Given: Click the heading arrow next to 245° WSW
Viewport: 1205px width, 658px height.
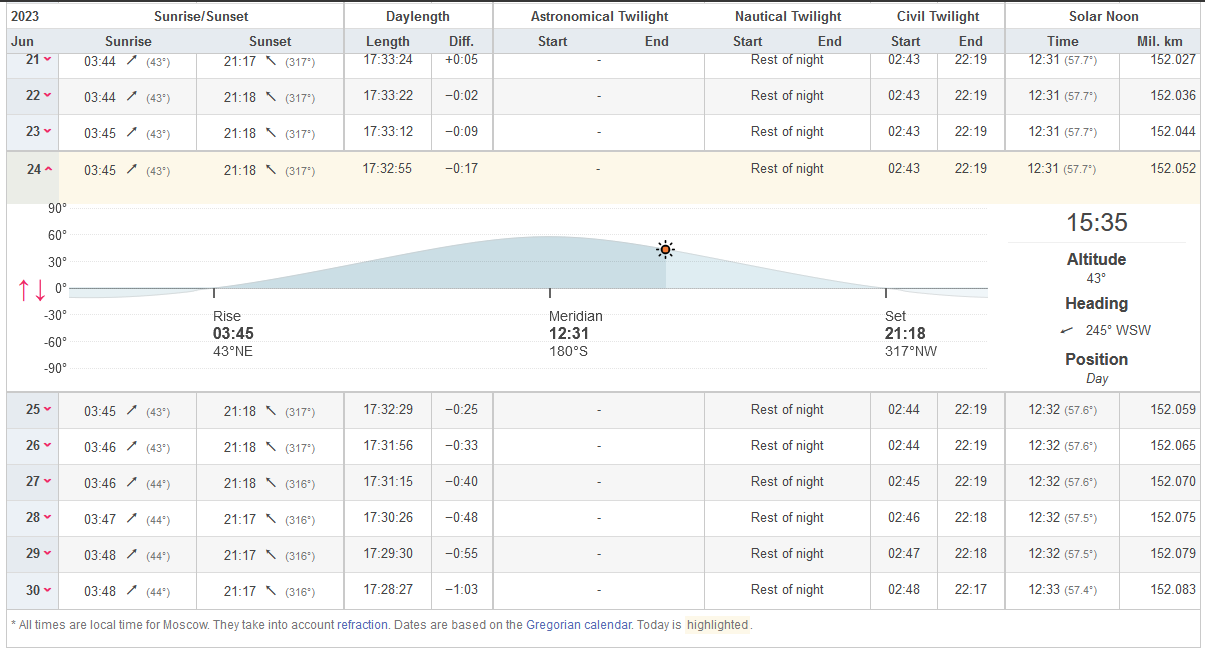Looking at the screenshot, I should 1067,330.
